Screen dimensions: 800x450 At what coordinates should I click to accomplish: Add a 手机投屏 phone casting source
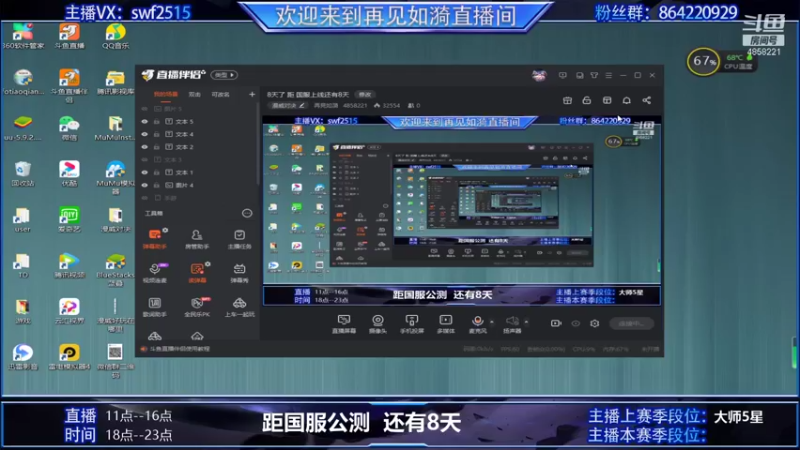click(412, 323)
